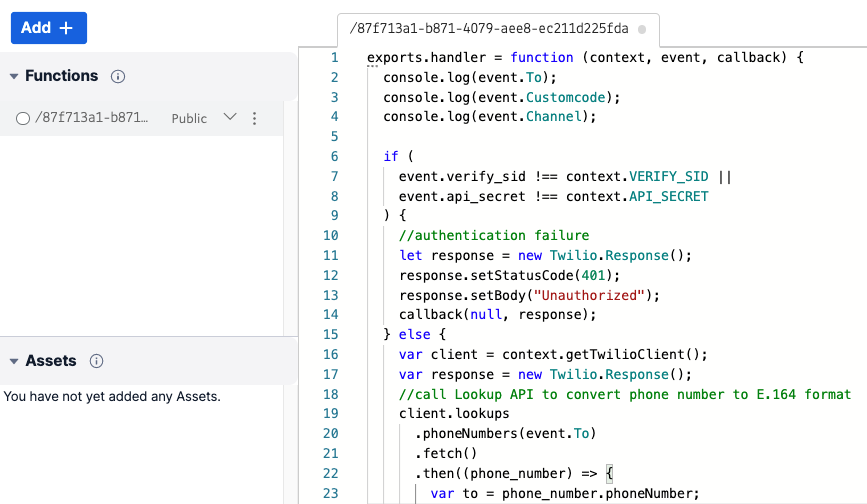Click the circle status icon beside /87f713a1-b871 function
The height and width of the screenshot is (504, 867).
(23, 118)
